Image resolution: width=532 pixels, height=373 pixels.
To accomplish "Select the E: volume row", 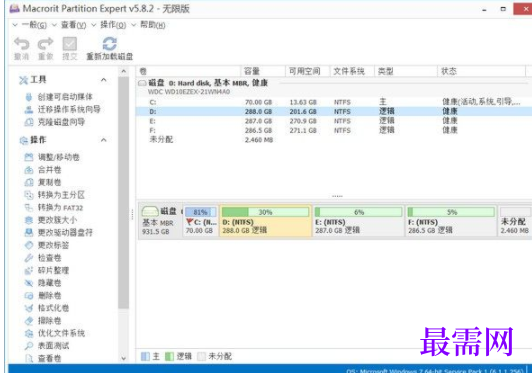I will click(334, 121).
